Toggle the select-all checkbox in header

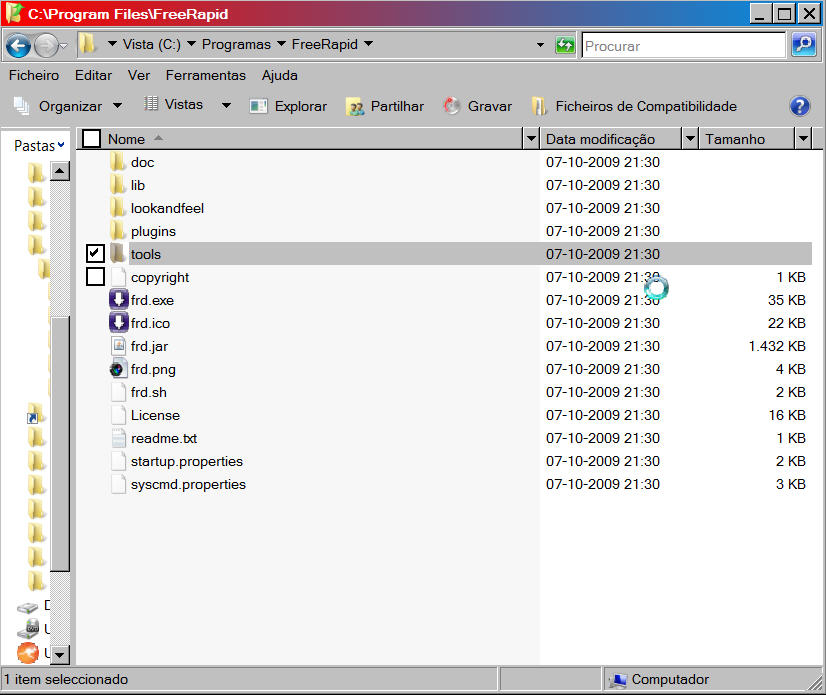(x=91, y=139)
